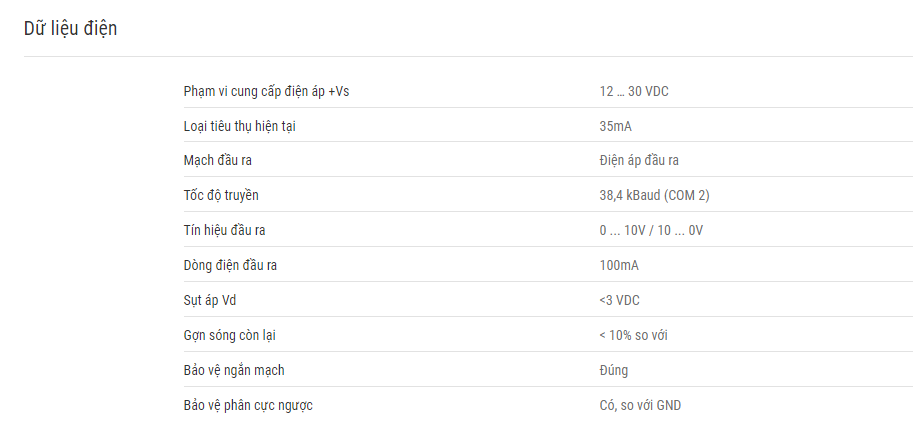Select the 'Sụt áp Vd' row label

point(210,300)
